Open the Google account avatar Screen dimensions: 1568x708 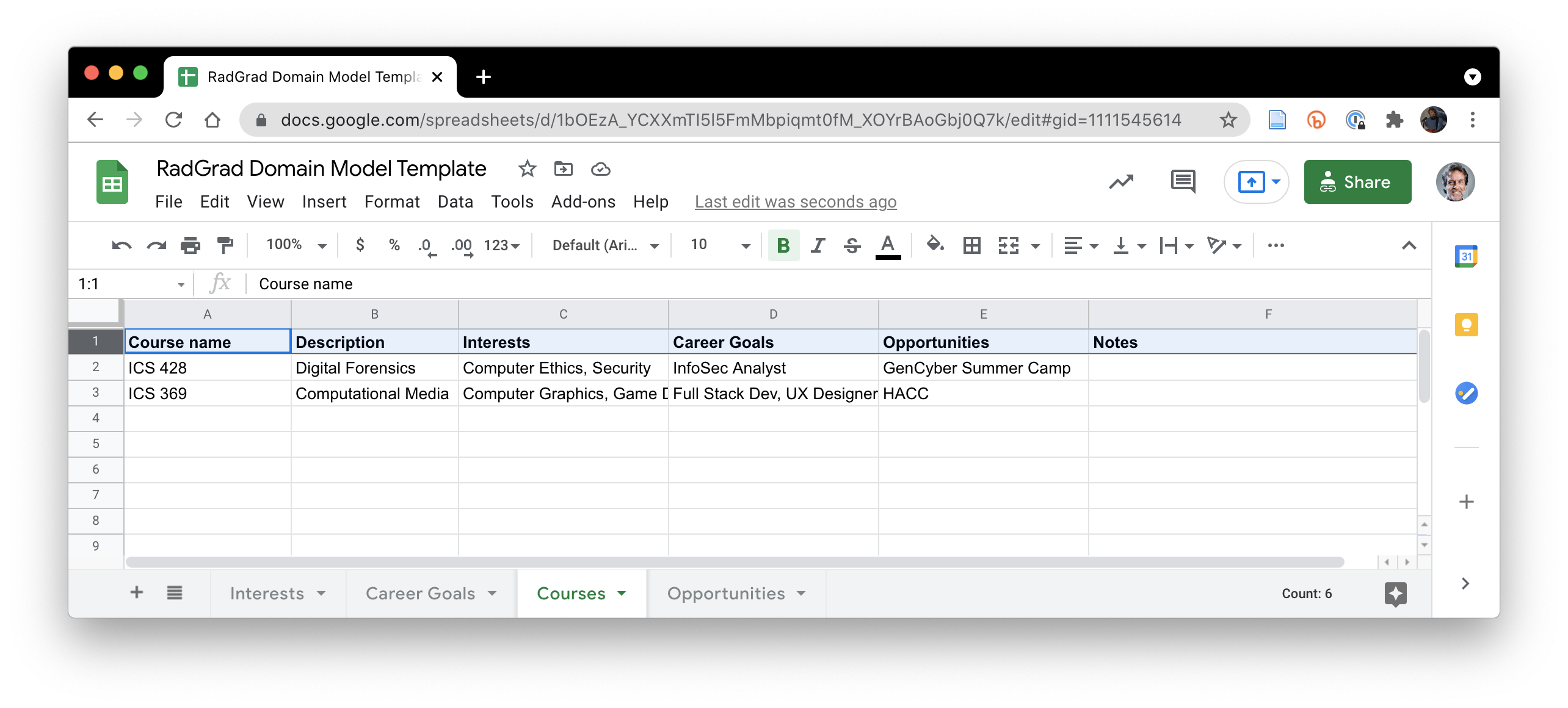(1455, 182)
